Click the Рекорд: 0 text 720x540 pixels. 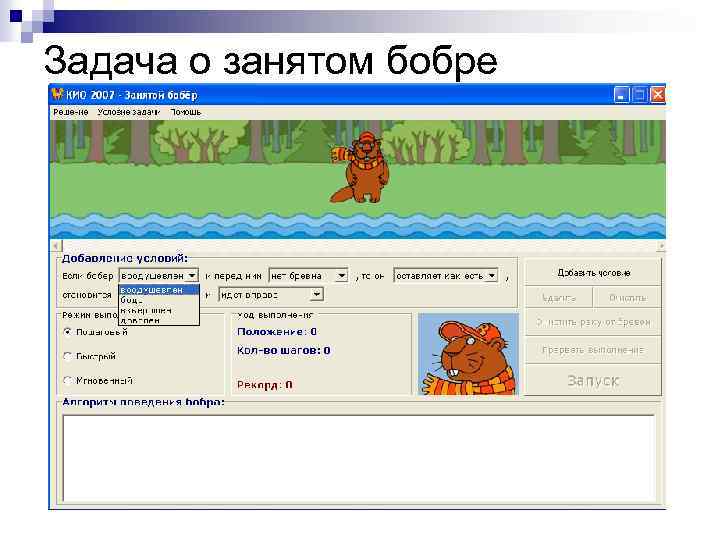click(264, 385)
